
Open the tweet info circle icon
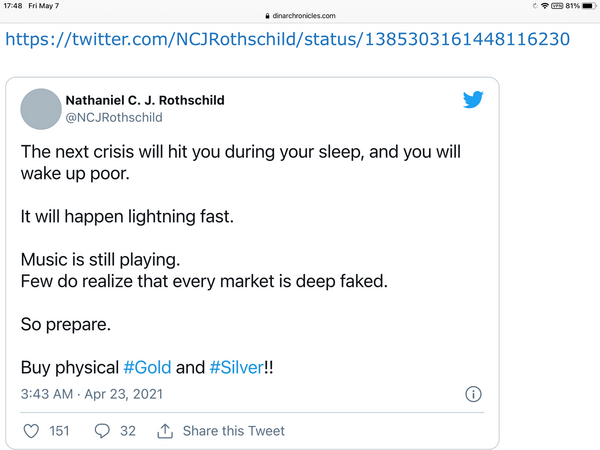pos(474,394)
